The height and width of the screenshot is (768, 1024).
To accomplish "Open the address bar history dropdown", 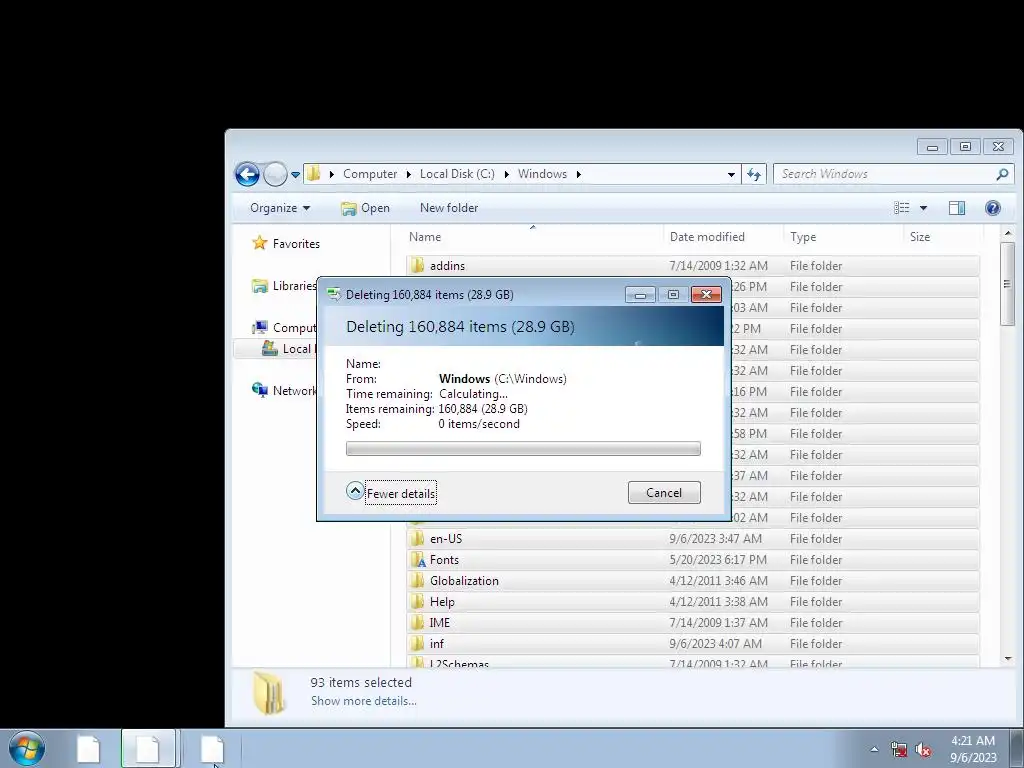I will pos(731,174).
